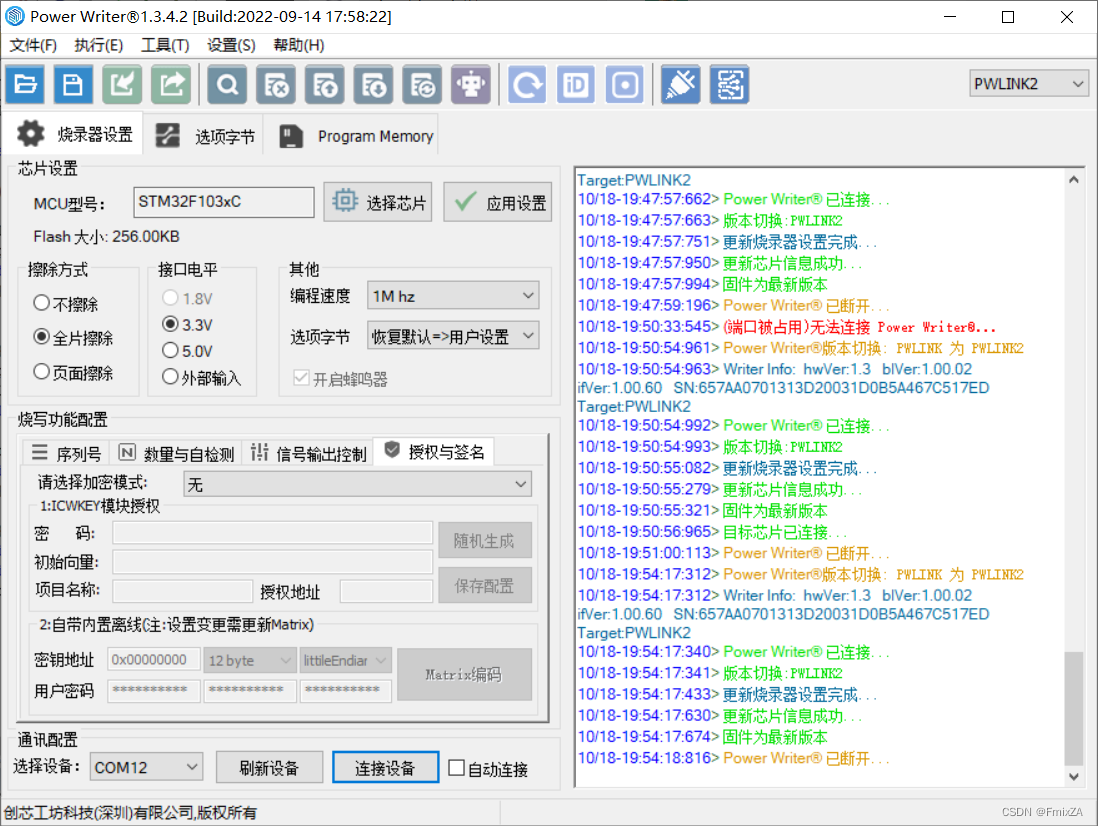
Task: Open the 编程速度 1M hz dropdown
Action: [452, 295]
